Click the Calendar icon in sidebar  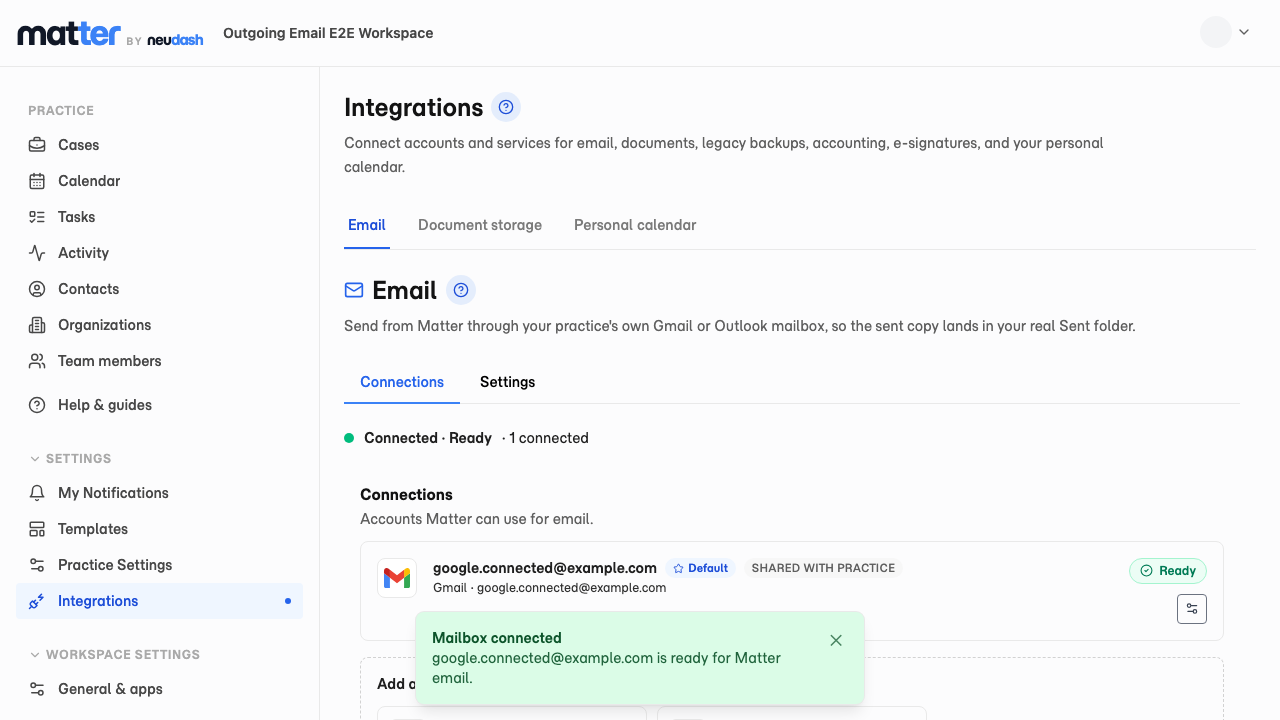tap(37, 181)
